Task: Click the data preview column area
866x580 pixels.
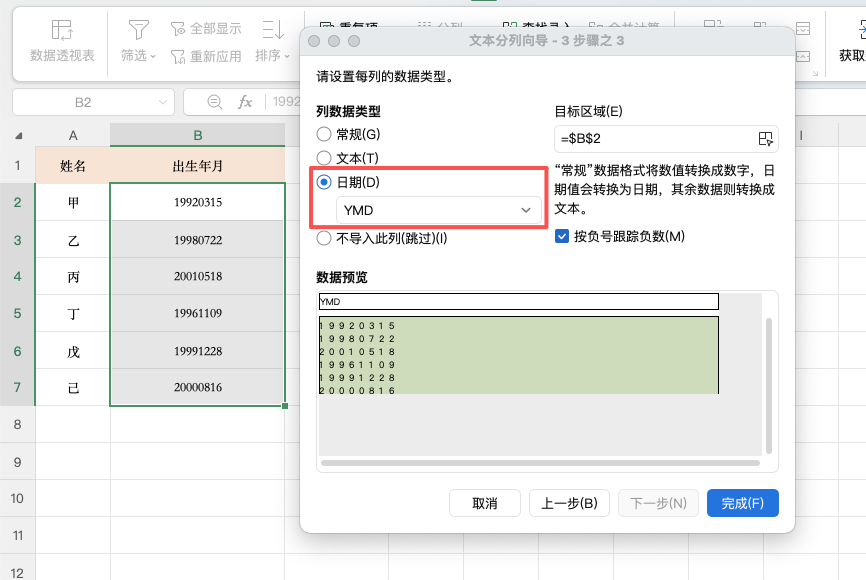Action: point(519,355)
